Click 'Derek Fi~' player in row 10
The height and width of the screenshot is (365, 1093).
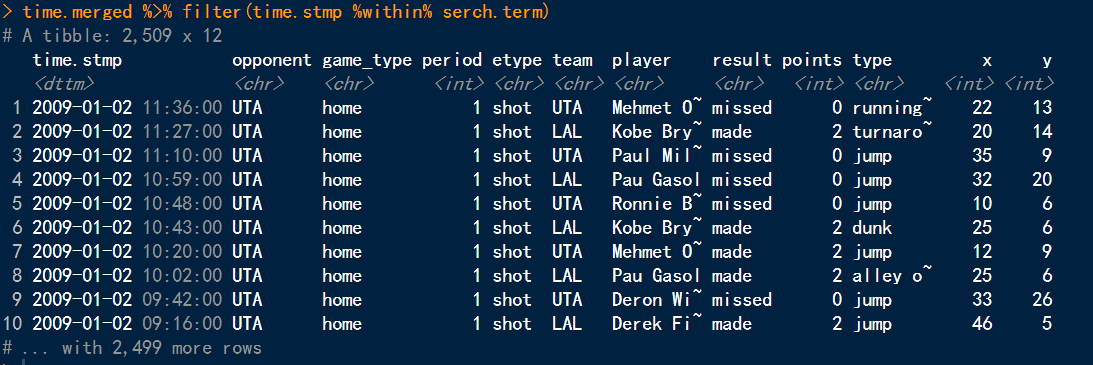tap(652, 324)
